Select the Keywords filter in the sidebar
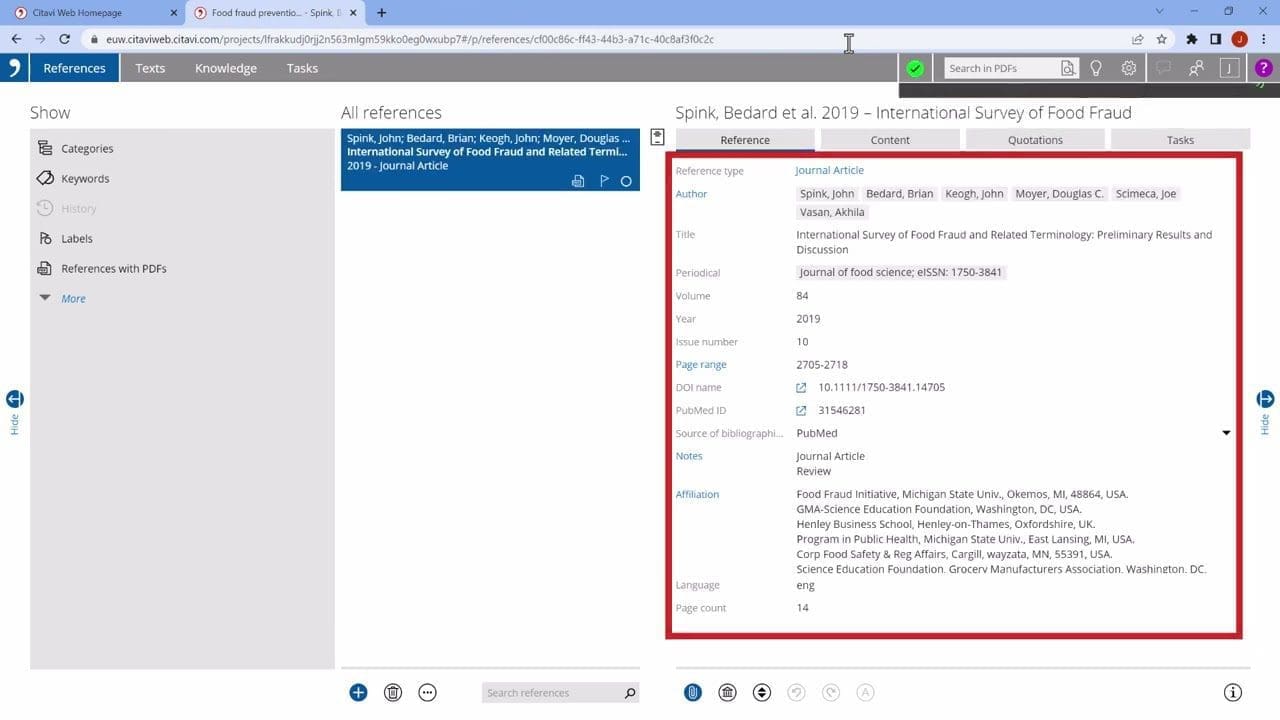1280x720 pixels. 85,178
